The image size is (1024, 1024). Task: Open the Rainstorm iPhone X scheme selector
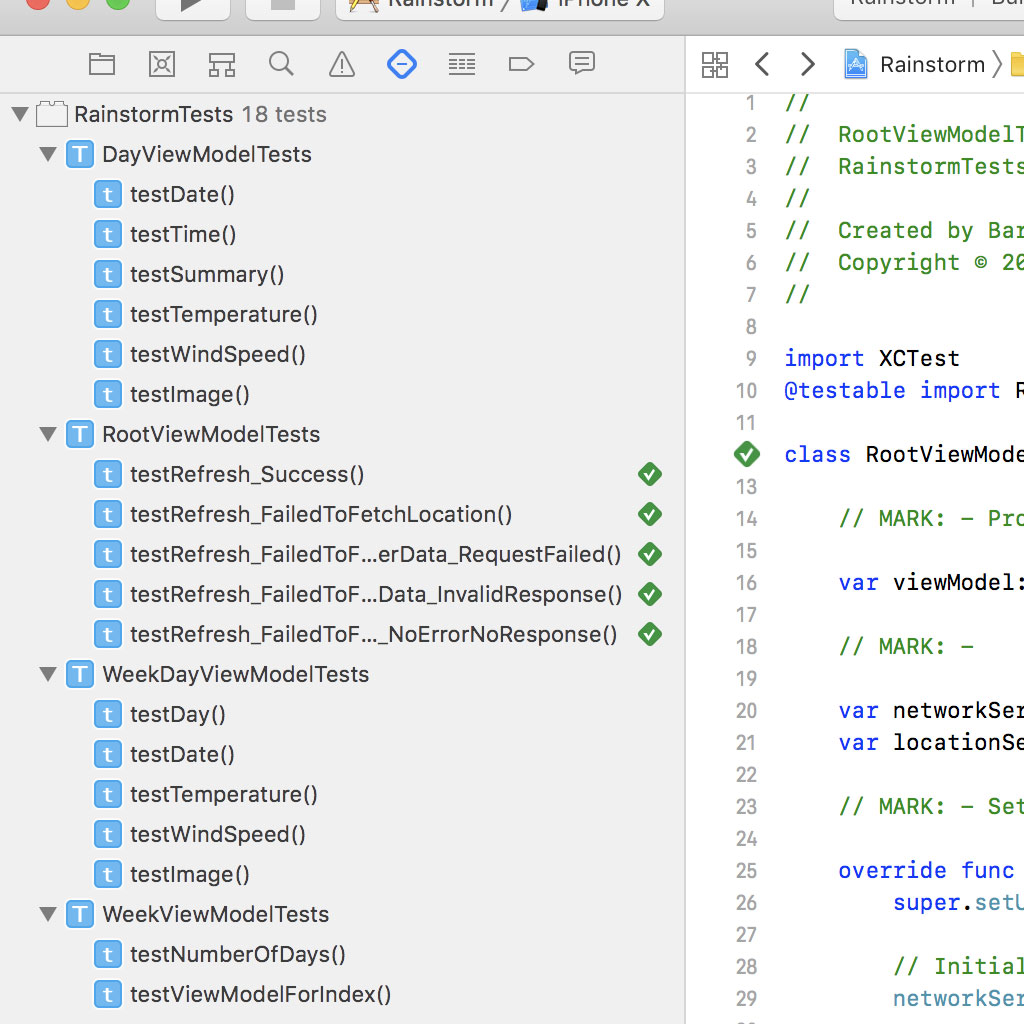click(500, 5)
